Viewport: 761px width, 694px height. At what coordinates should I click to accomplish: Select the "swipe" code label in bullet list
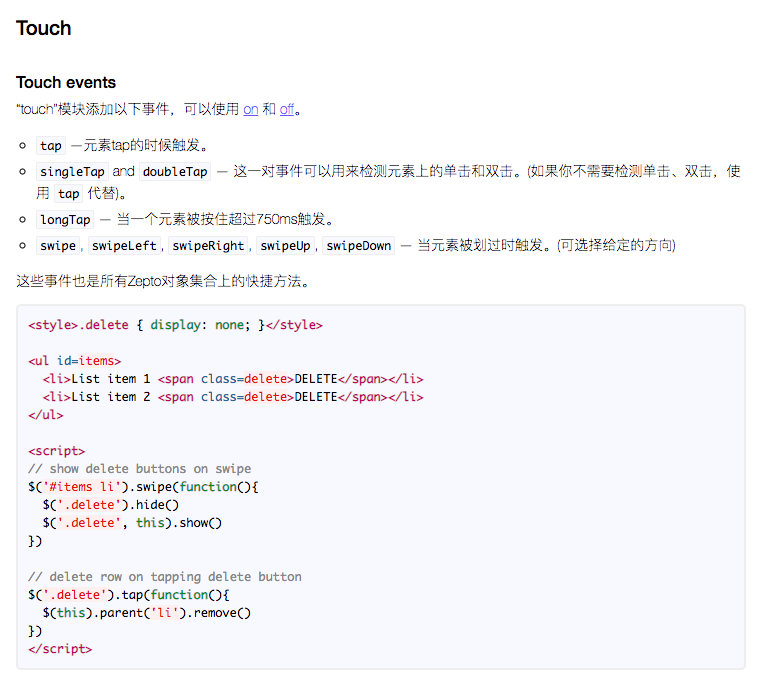(x=58, y=246)
